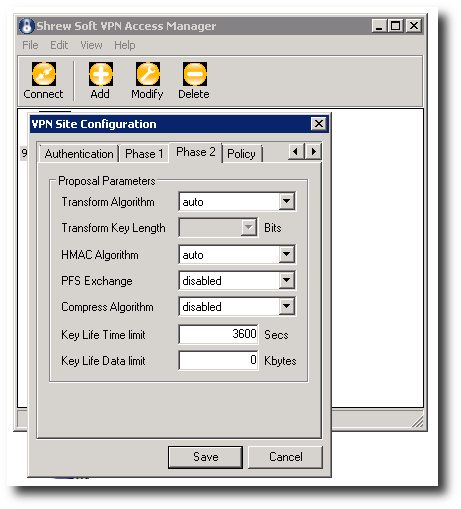Close the VPN Site Configuration dialog
Screen dimensions: 461x509
point(318,124)
